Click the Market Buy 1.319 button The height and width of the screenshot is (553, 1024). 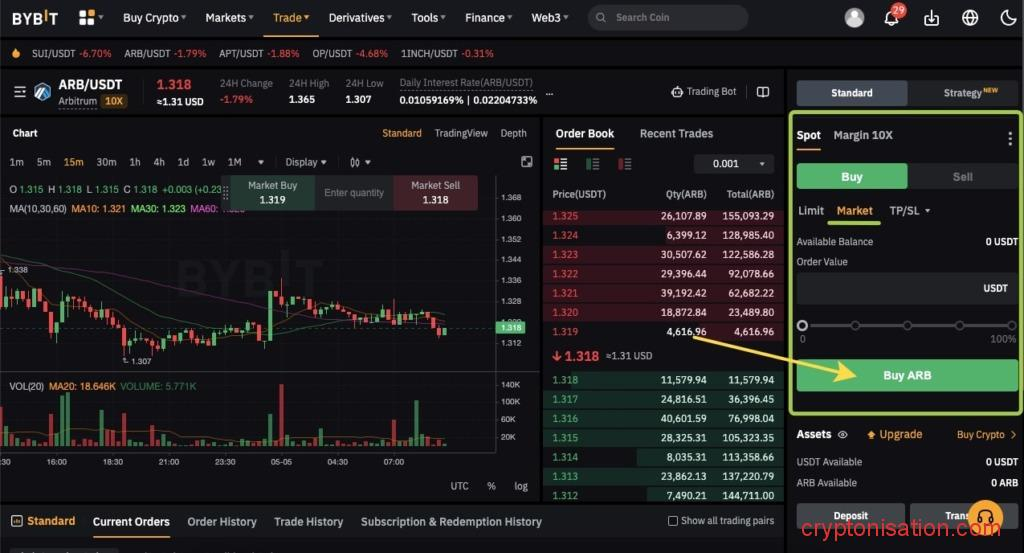[x=272, y=193]
